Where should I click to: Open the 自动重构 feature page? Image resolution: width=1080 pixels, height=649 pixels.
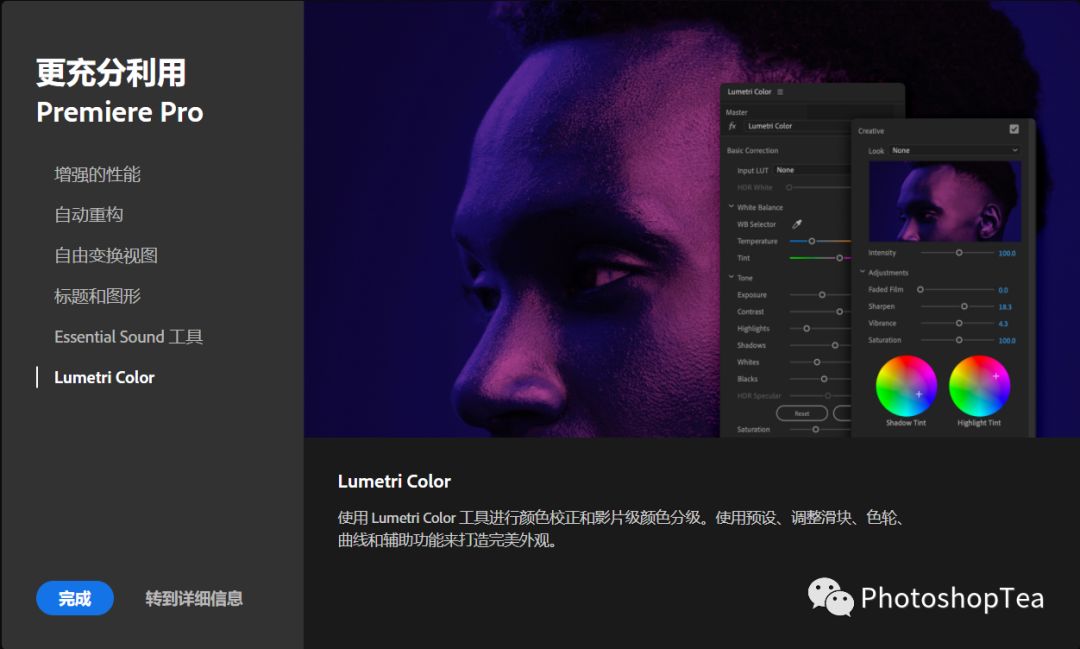89,215
